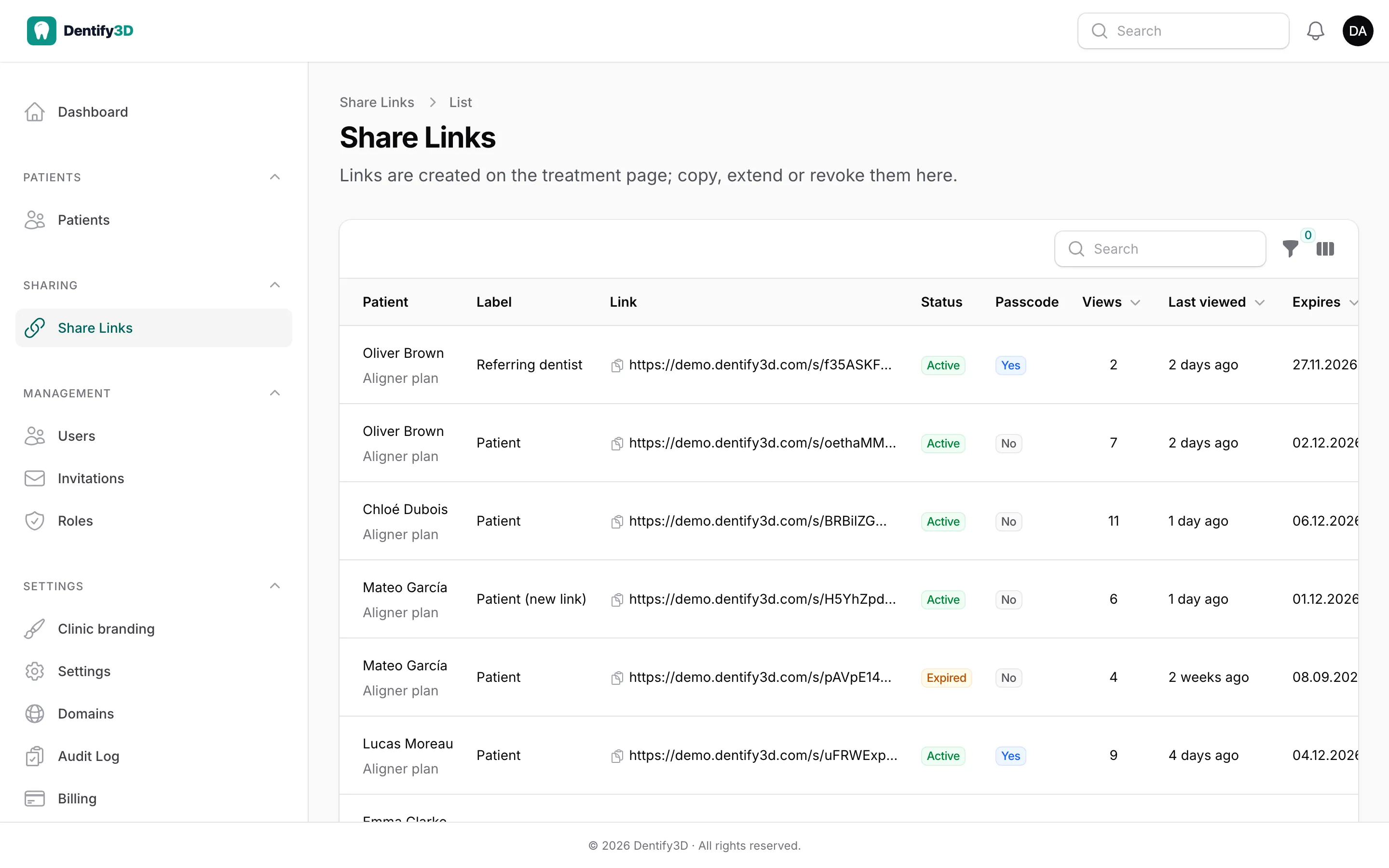Image resolution: width=1389 pixels, height=868 pixels.
Task: Go to Users in the sidebar
Action: pyautogui.click(x=153, y=436)
